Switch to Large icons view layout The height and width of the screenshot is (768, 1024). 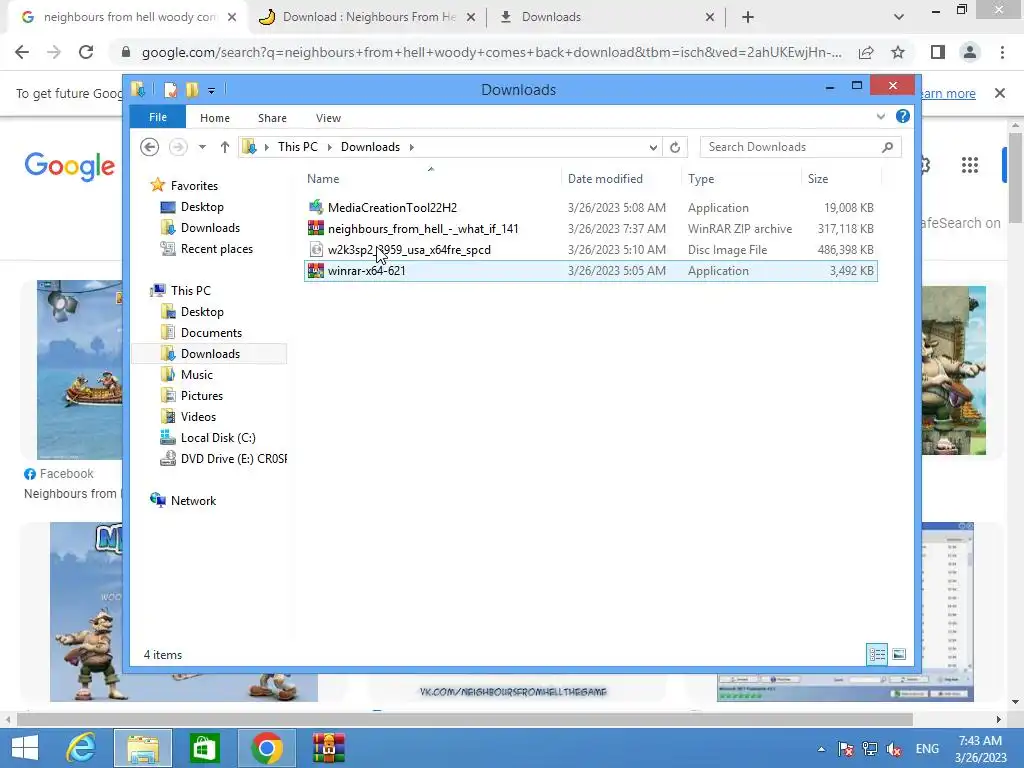click(899, 654)
